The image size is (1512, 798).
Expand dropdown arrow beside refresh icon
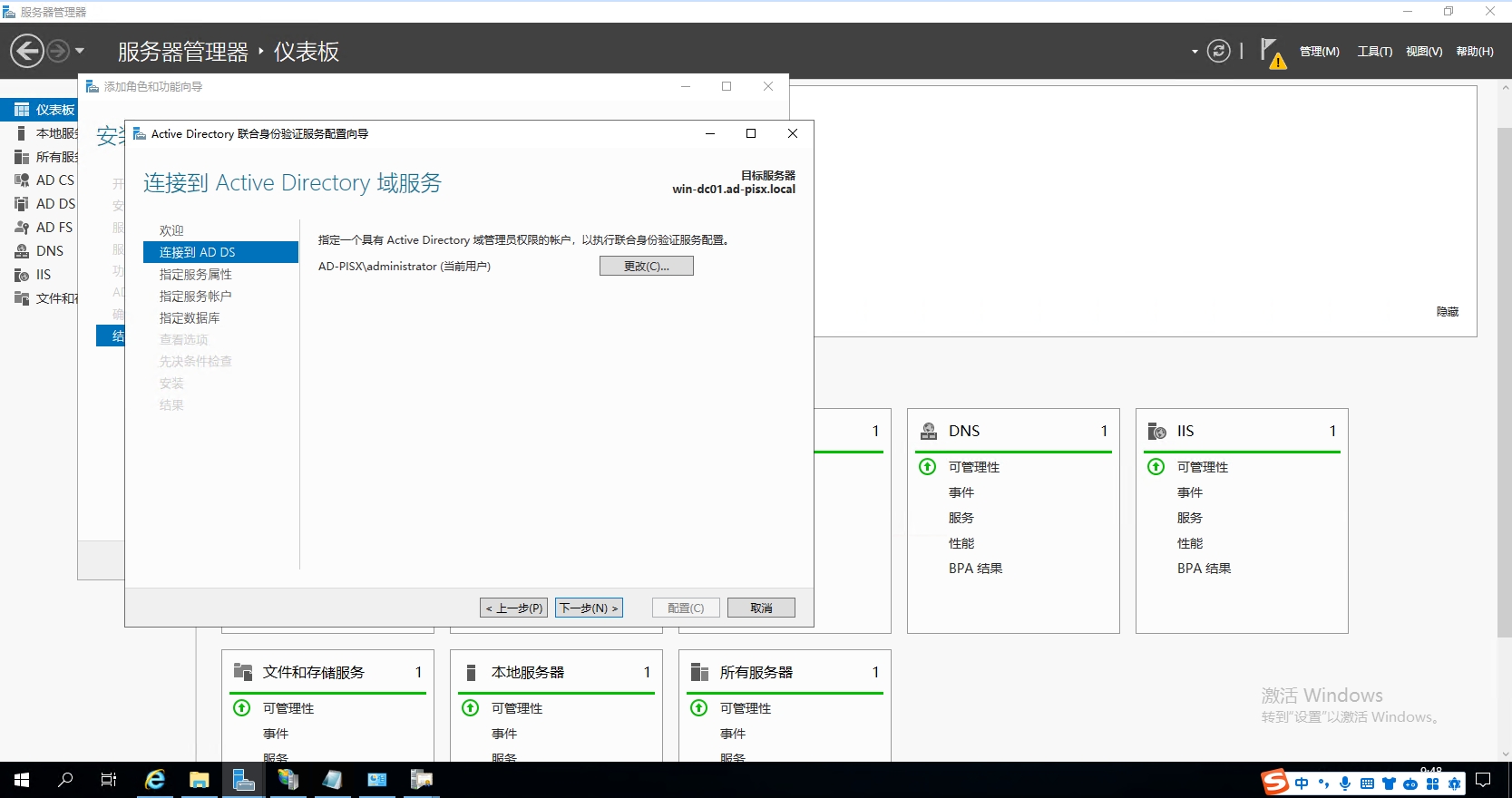(x=1195, y=52)
